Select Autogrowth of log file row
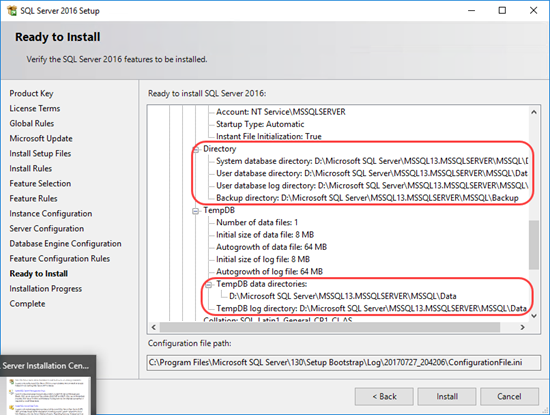Viewport: 550px width, 415px height. click(269, 272)
